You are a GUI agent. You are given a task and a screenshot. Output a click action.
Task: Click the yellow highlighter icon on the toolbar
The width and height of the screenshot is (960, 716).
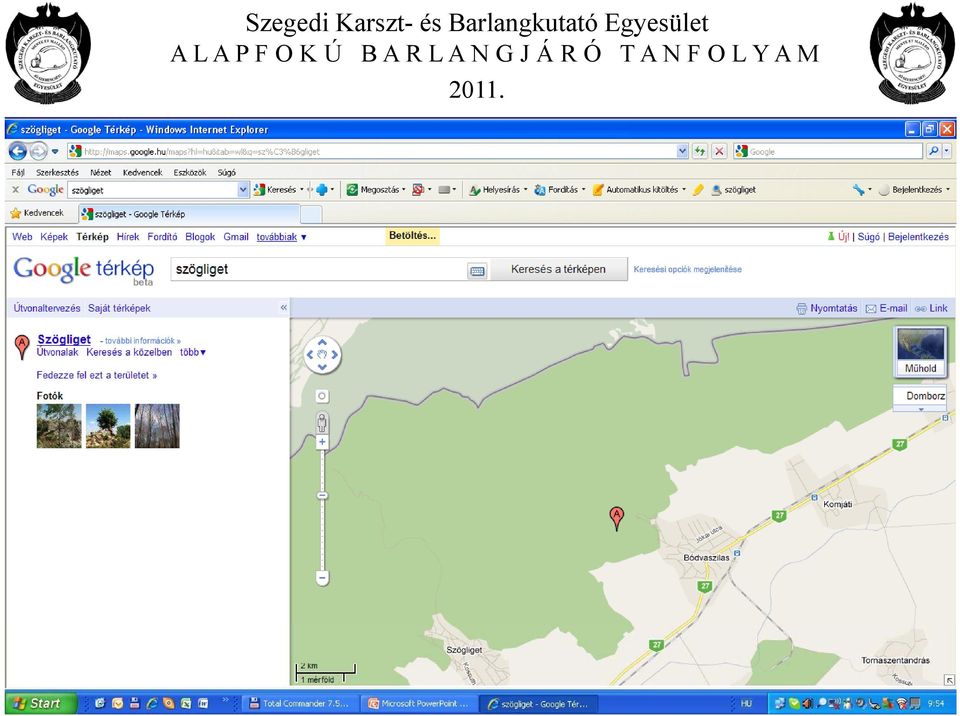[x=698, y=190]
